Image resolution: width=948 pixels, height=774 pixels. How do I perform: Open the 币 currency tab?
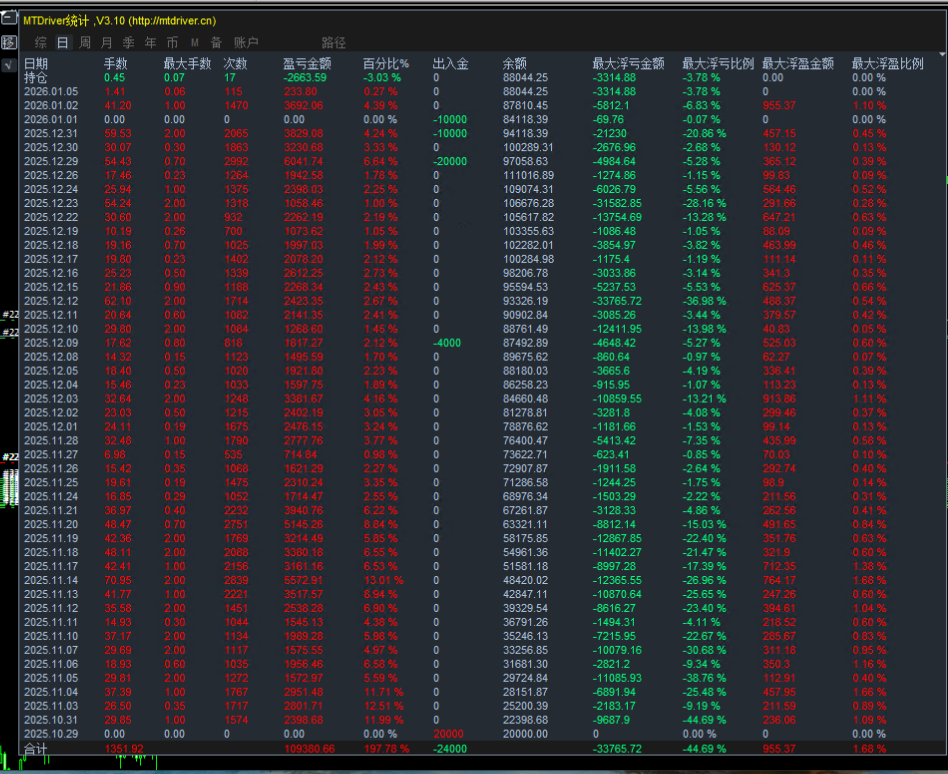[x=173, y=43]
